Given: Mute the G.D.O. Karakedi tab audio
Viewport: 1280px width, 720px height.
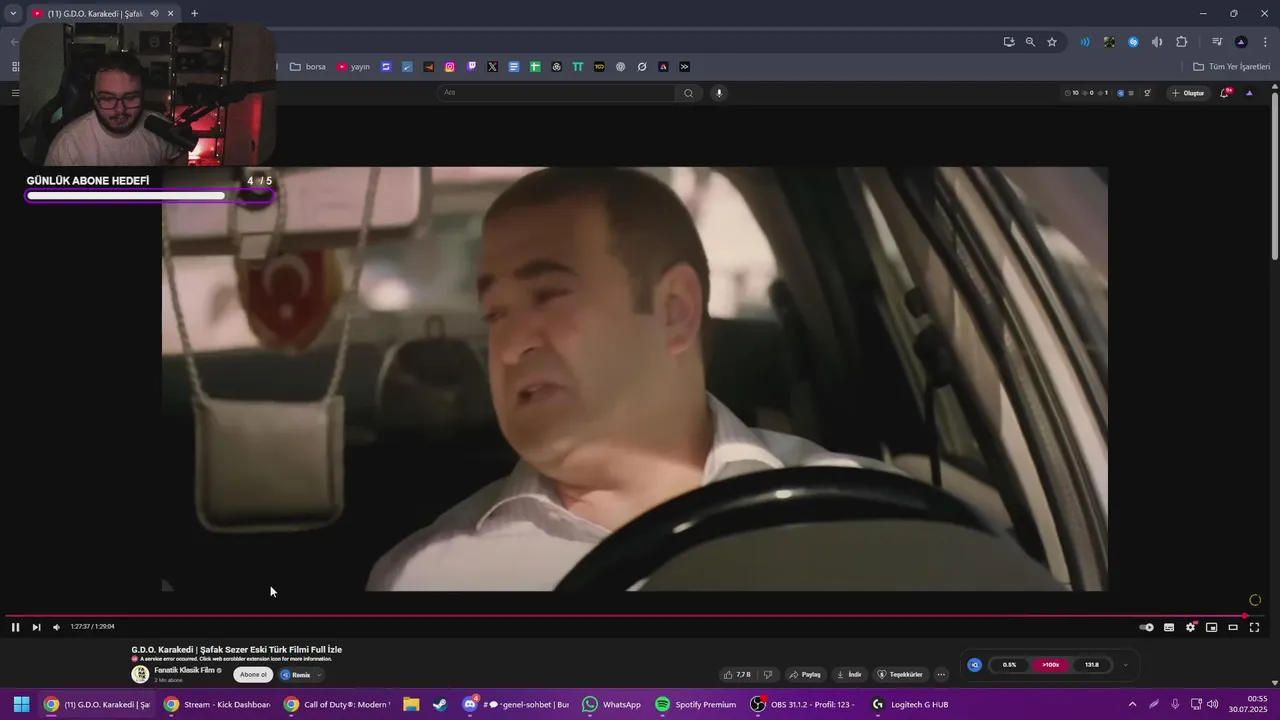Looking at the screenshot, I should point(154,14).
